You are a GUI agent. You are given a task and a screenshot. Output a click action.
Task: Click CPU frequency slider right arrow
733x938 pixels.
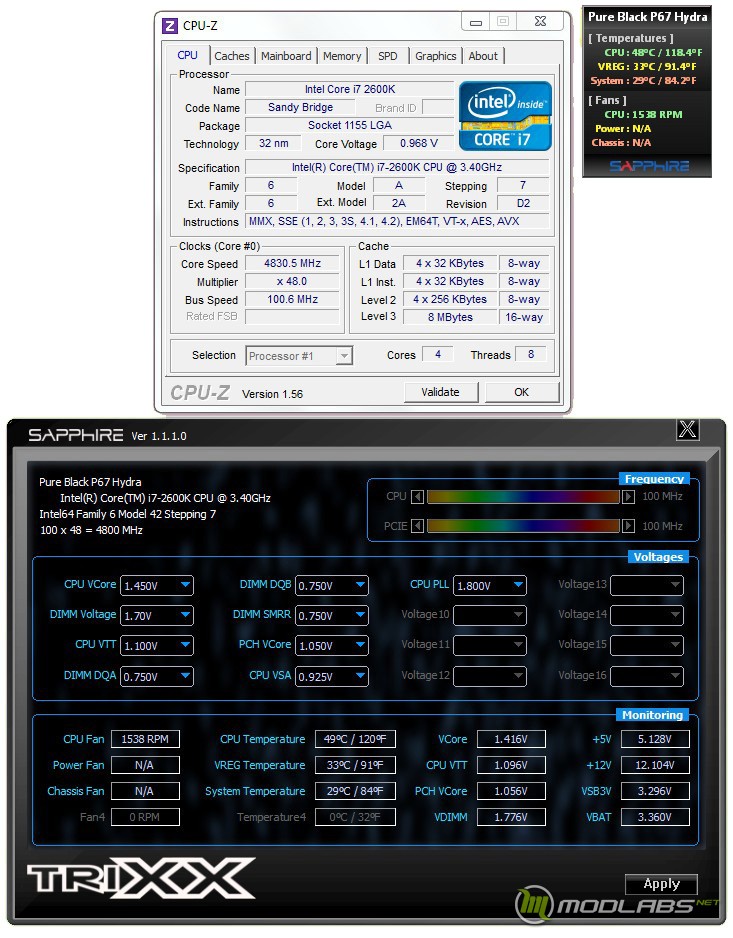628,497
